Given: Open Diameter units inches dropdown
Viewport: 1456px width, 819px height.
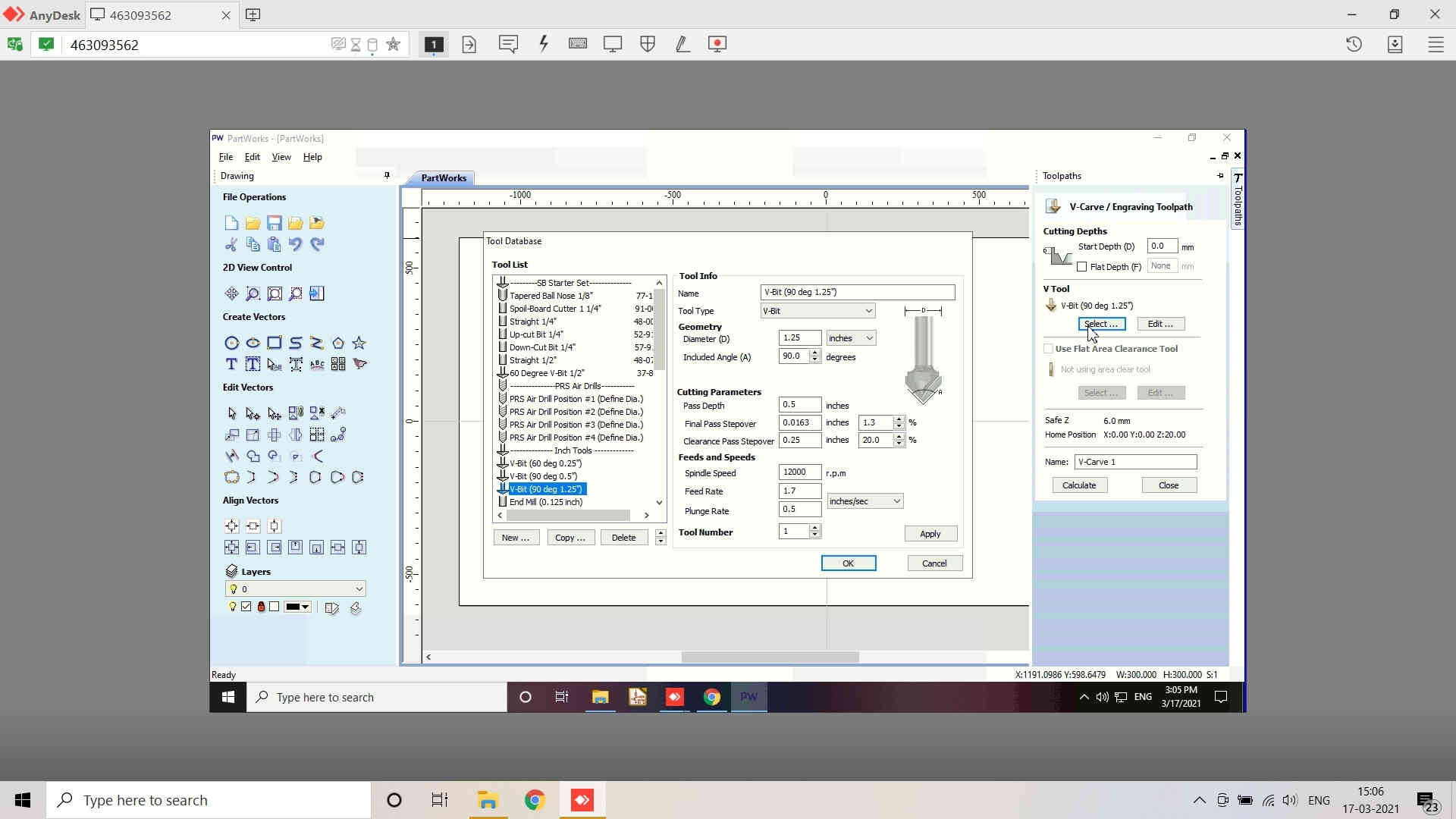Looking at the screenshot, I should pos(851,338).
